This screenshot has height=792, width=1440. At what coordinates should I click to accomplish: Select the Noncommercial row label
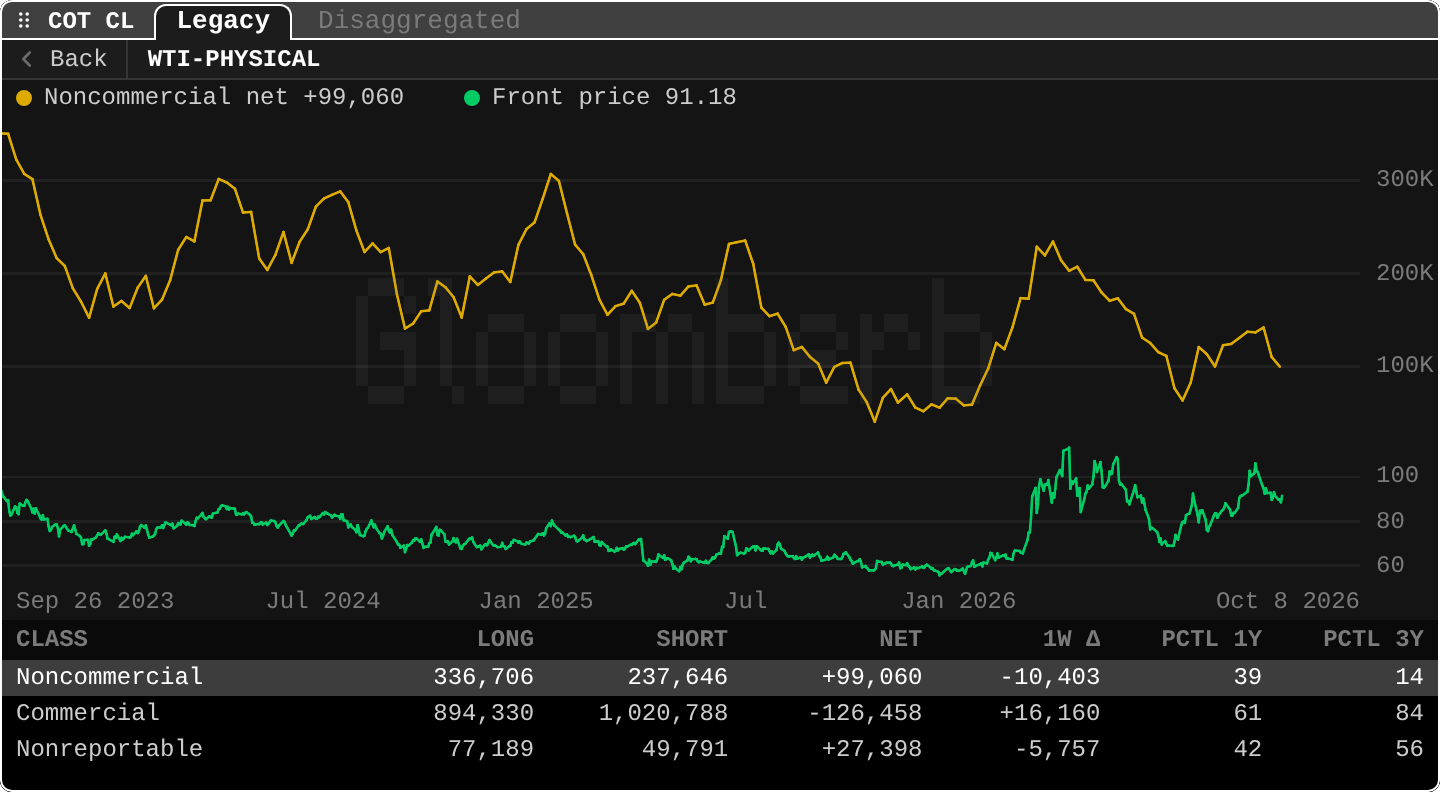point(110,677)
